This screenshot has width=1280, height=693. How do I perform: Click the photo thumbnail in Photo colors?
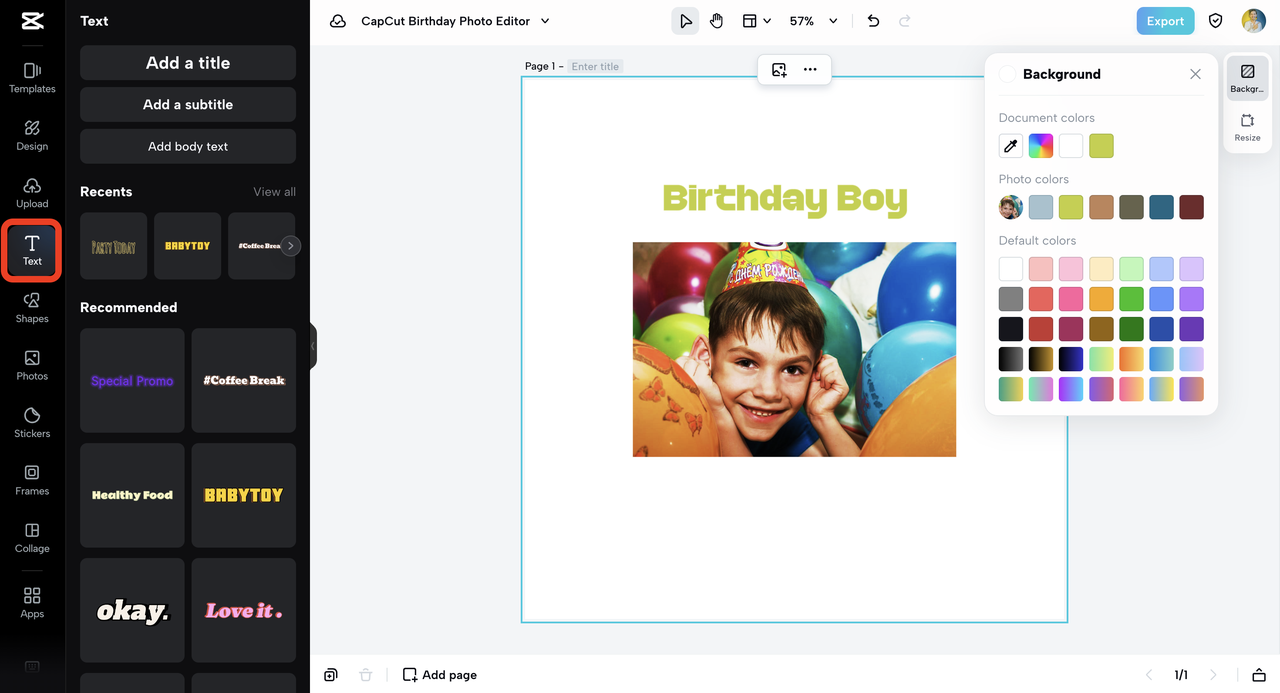[1011, 207]
